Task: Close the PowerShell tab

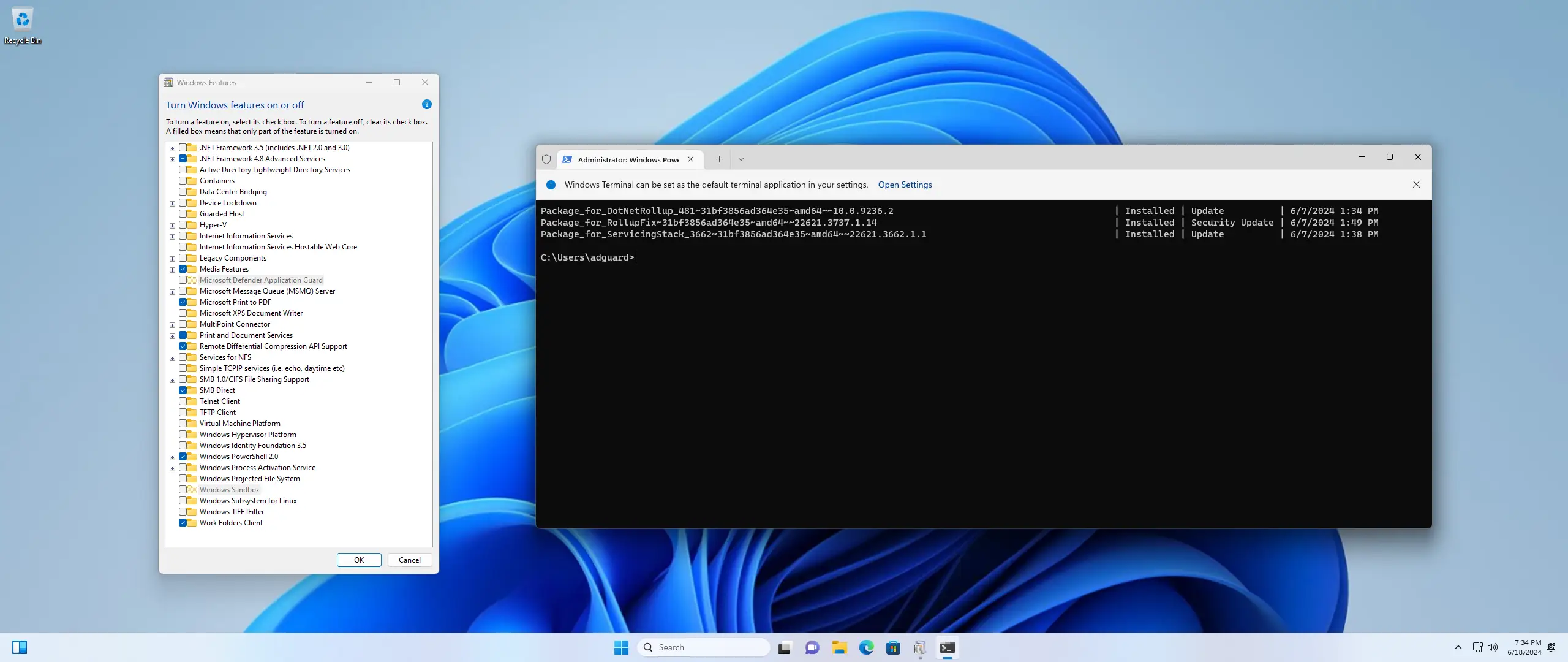Action: tap(690, 159)
